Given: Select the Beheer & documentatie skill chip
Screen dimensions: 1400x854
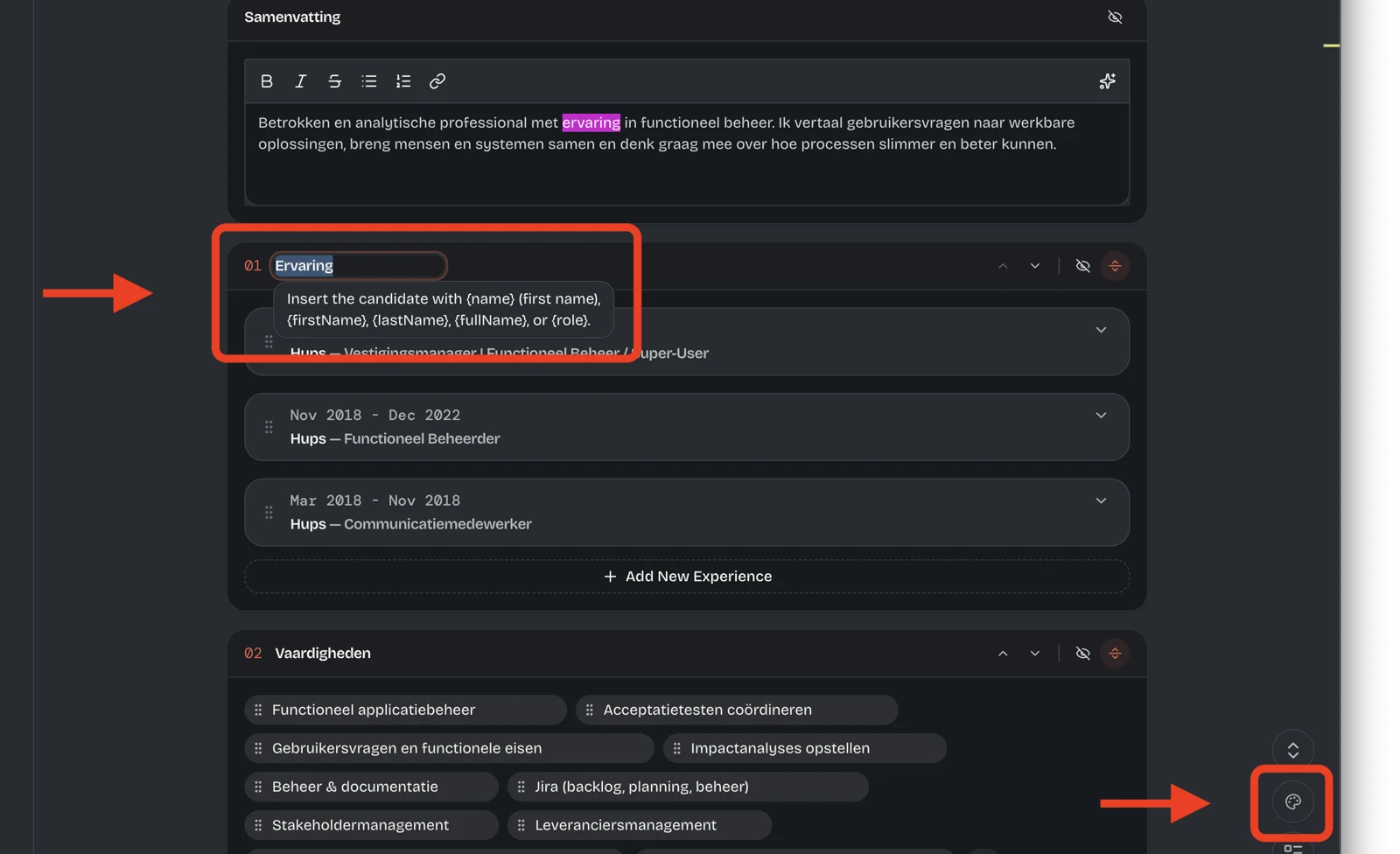Looking at the screenshot, I should click(371, 787).
